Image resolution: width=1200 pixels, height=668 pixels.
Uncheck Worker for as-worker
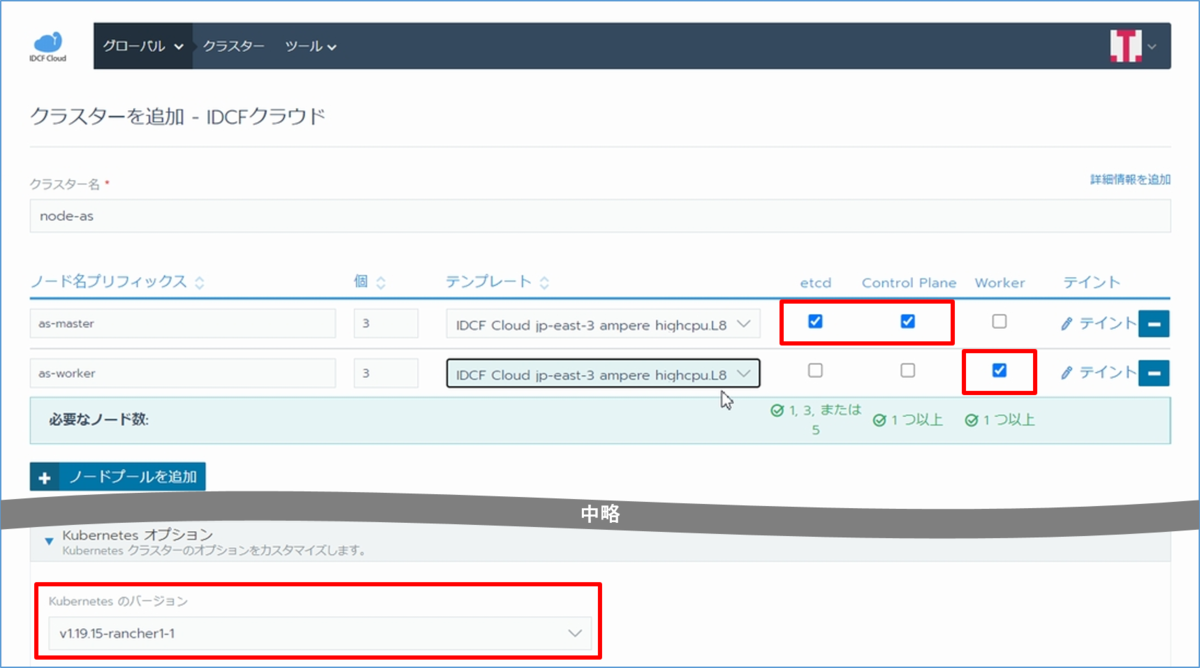pyautogui.click(x=999, y=370)
